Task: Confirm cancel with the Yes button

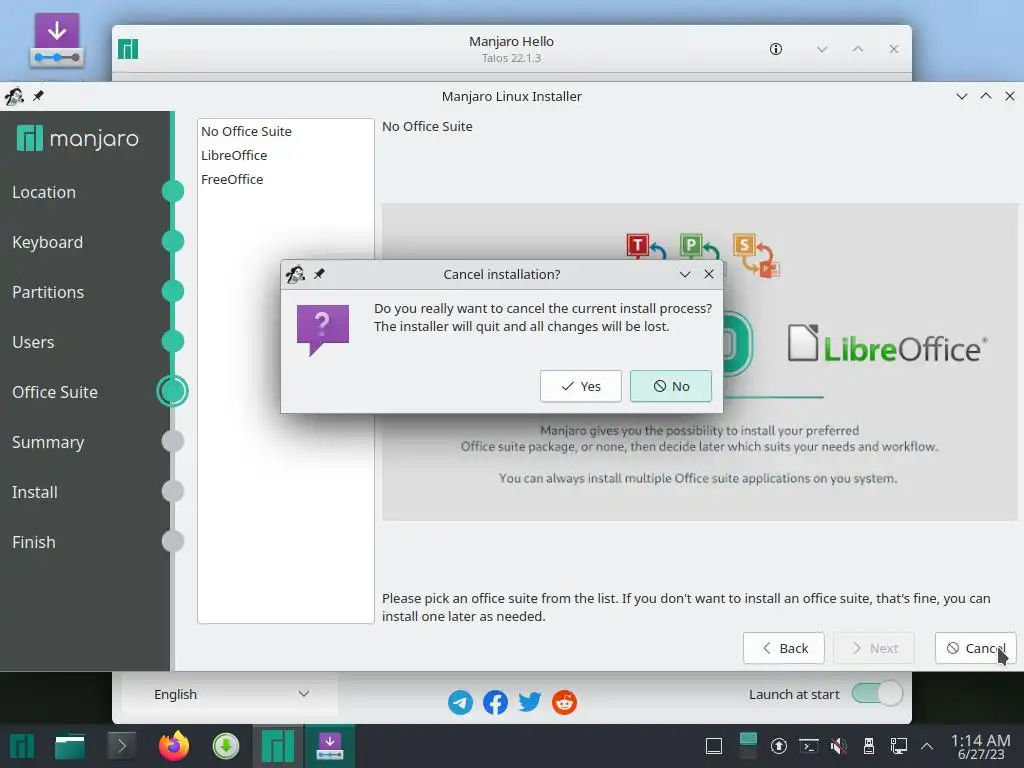Action: (x=581, y=386)
